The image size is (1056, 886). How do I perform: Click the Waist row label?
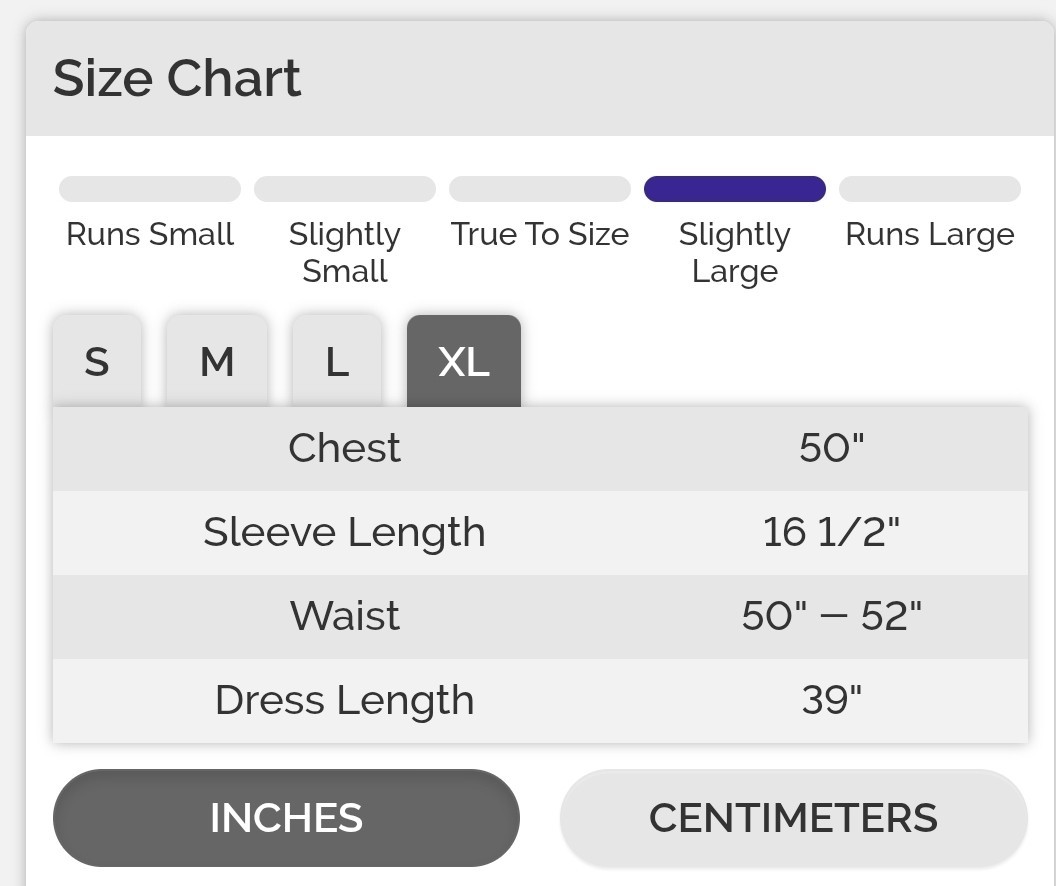pos(344,616)
